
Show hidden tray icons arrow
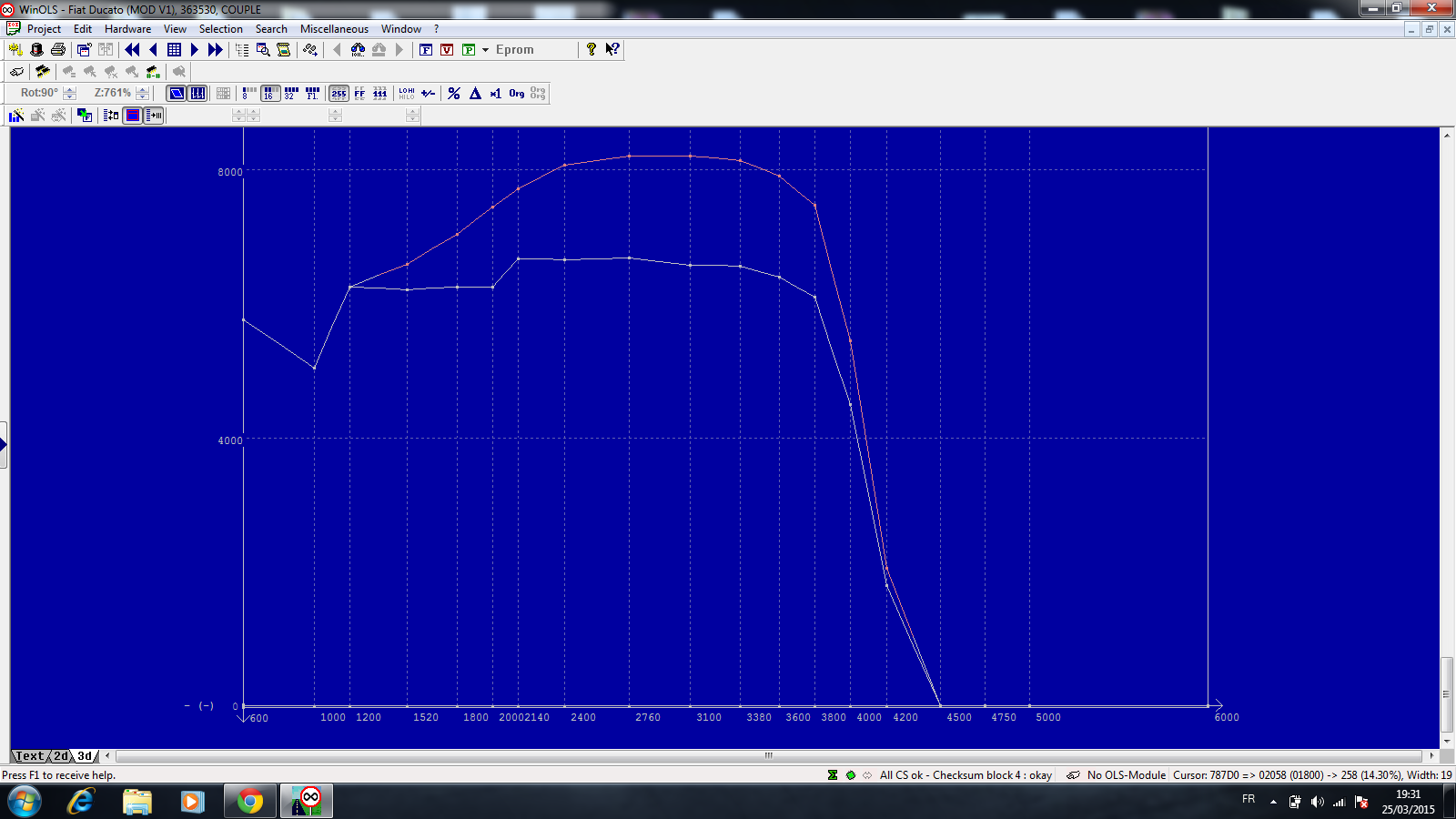point(1273,802)
